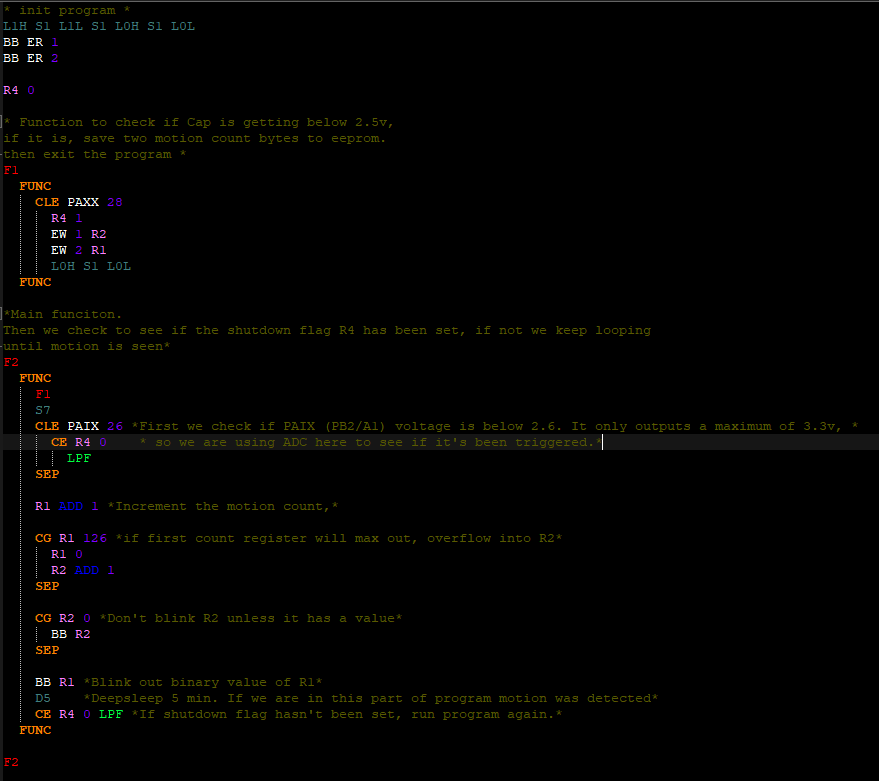This screenshot has height=781, width=879.
Task: Select the 'CLE PAXX 28' condition line
Action: point(79,202)
